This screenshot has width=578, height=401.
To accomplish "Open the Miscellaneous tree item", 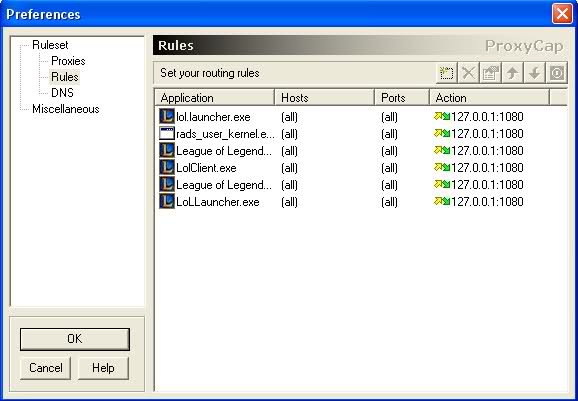I will (66, 109).
